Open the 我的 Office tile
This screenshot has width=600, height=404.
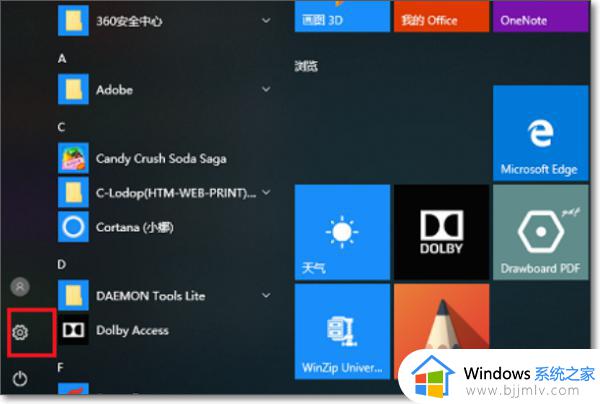coord(442,16)
